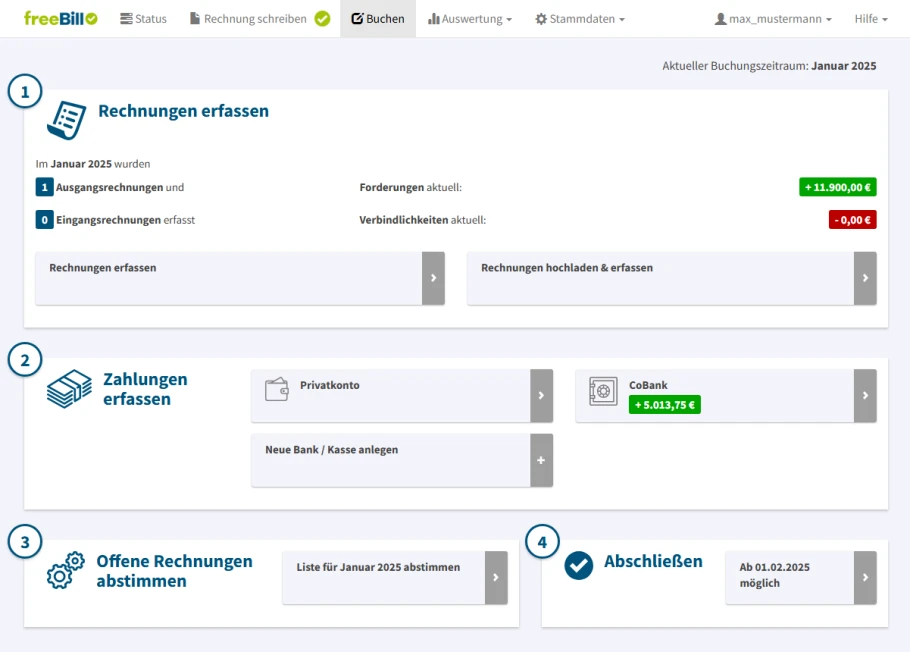Screen dimensions: 910x652
Task: Click the step number 3 circle badge
Action: click(24, 542)
